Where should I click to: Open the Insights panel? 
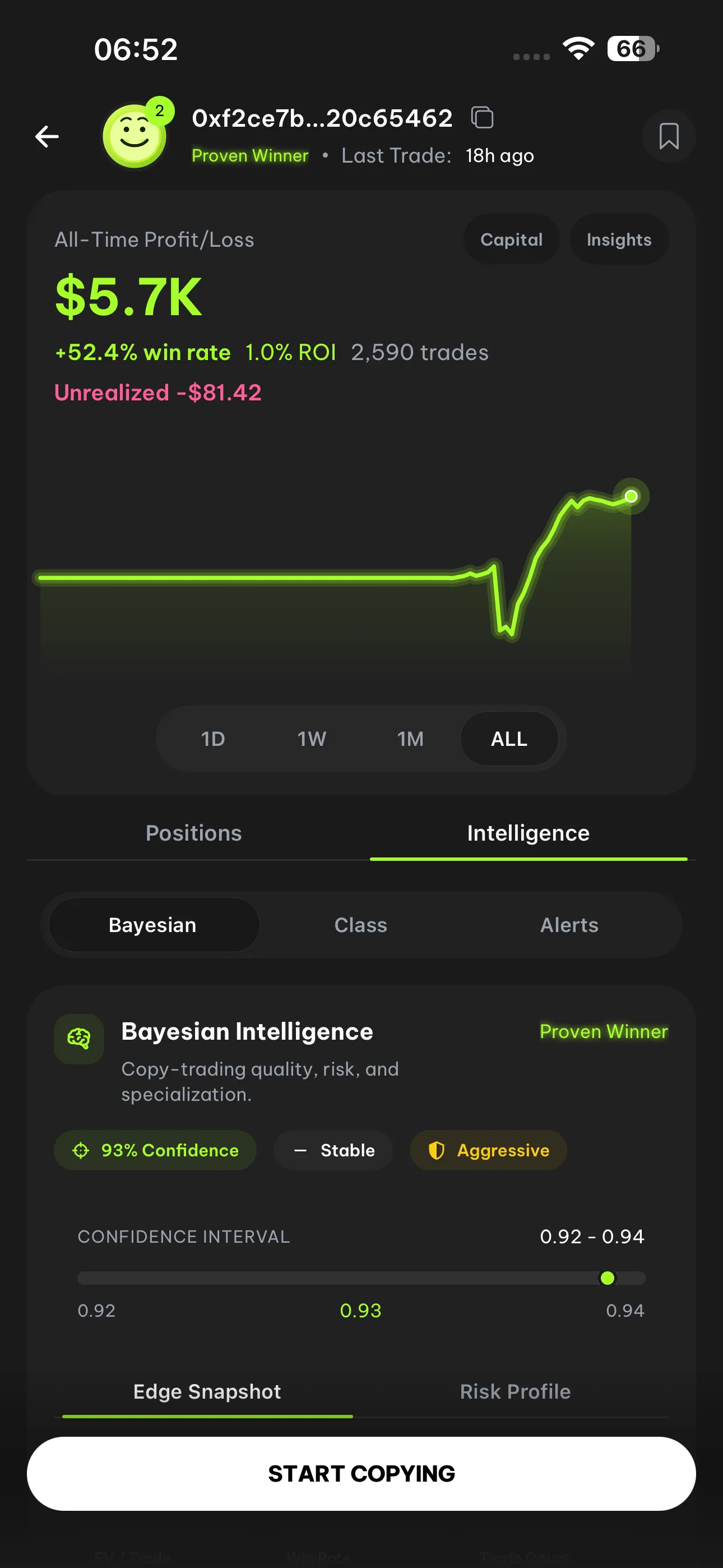(619, 239)
